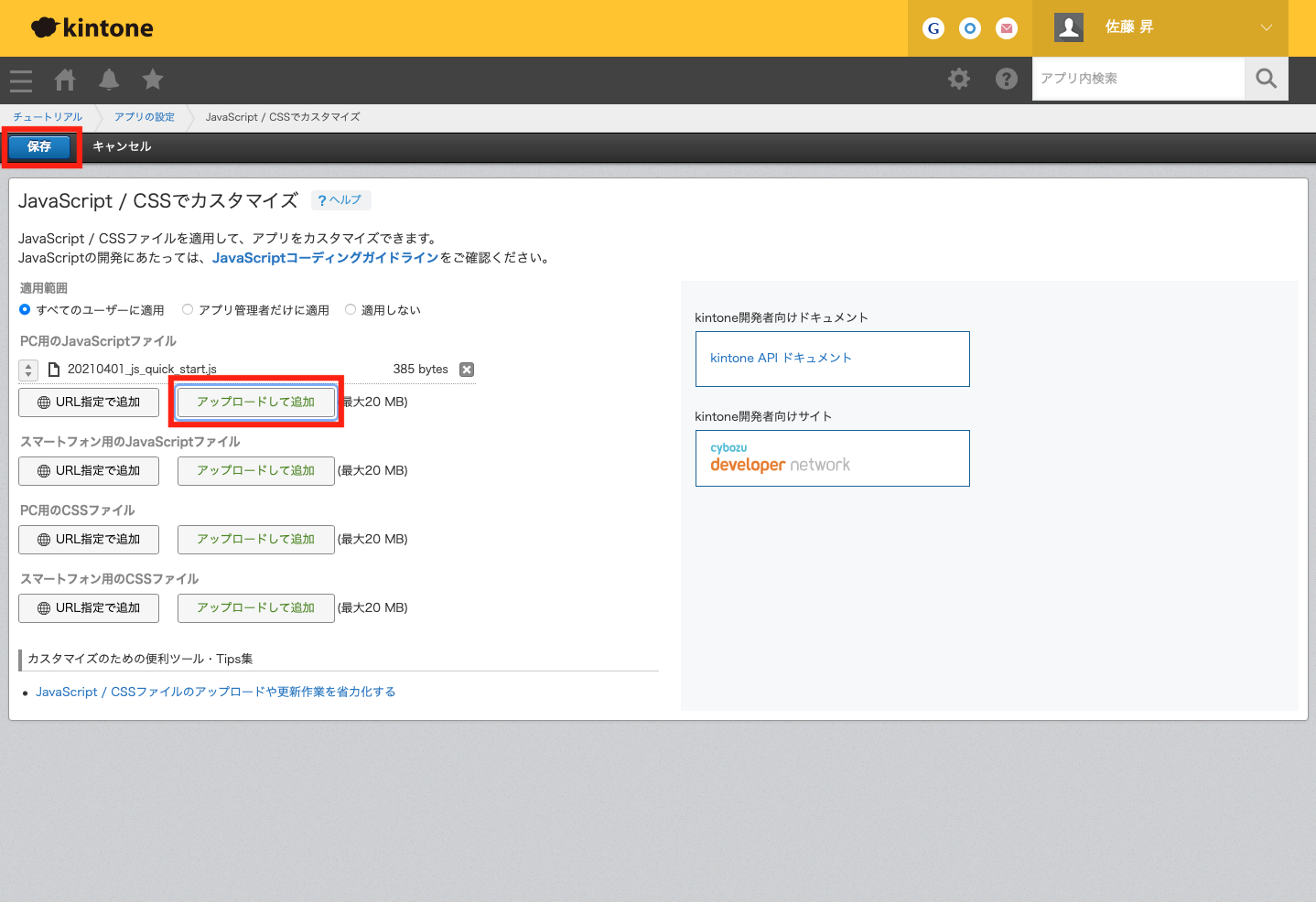The image size is (1316, 902).
Task: Open notifications bell icon
Action: [109, 80]
